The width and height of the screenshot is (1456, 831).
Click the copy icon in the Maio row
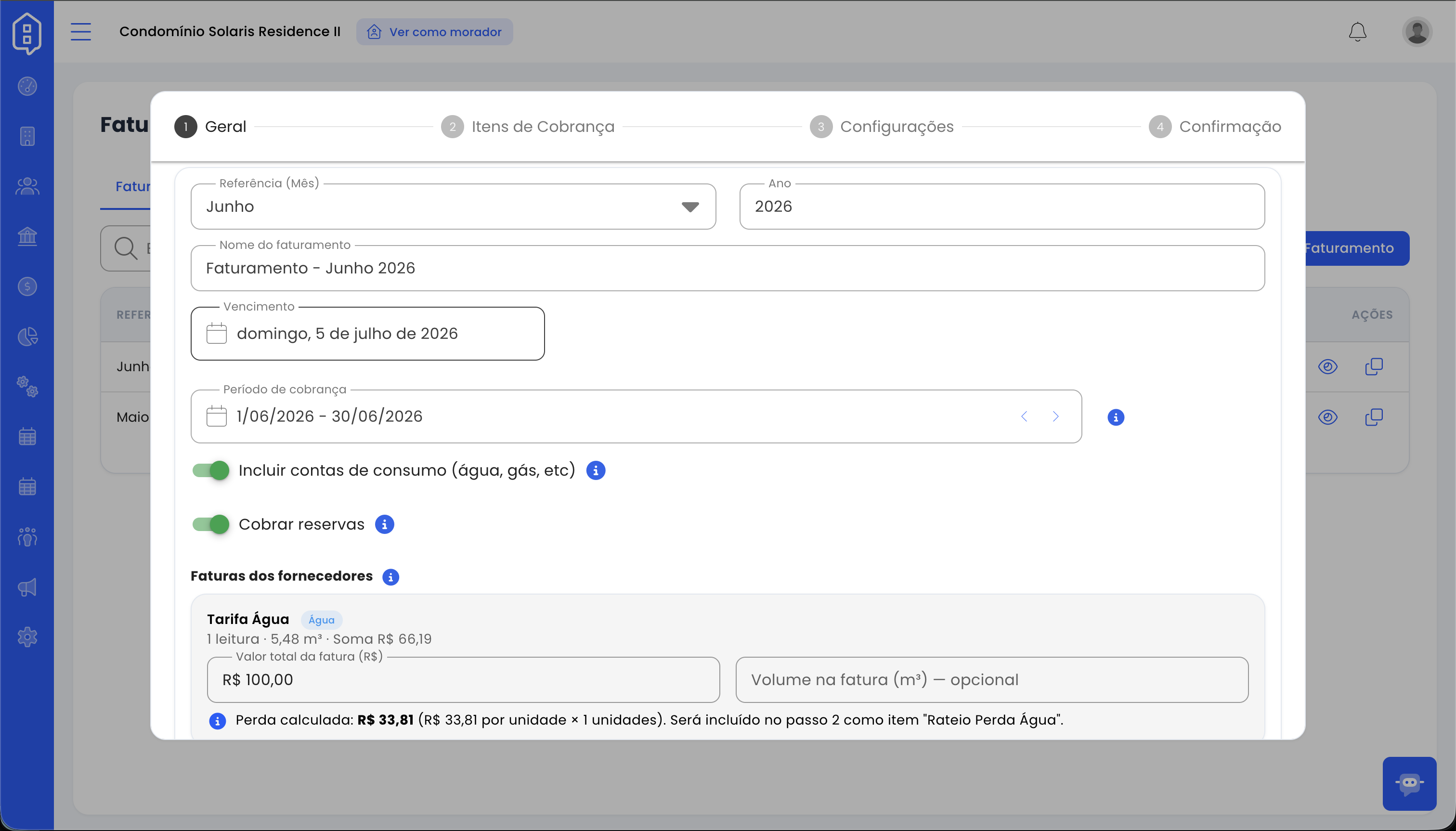1374,417
